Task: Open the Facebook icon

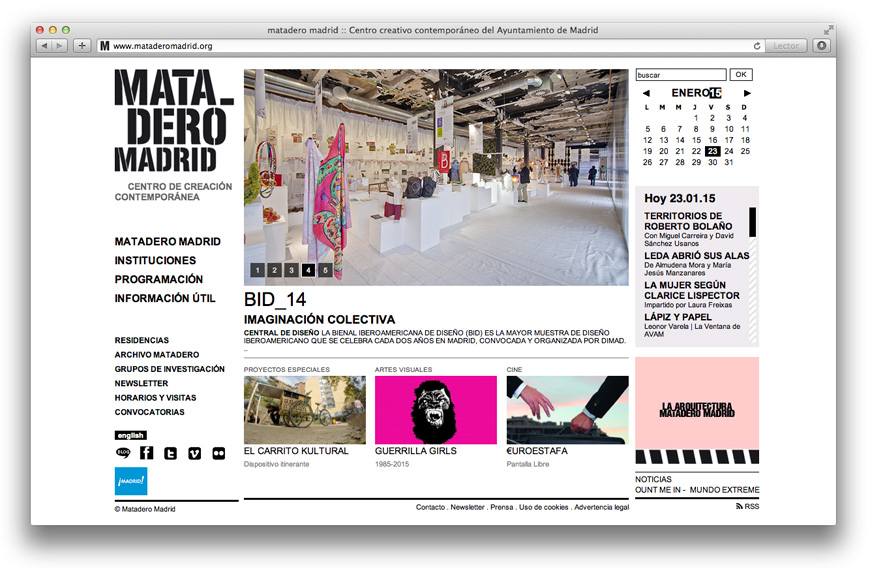Action: coord(146,453)
